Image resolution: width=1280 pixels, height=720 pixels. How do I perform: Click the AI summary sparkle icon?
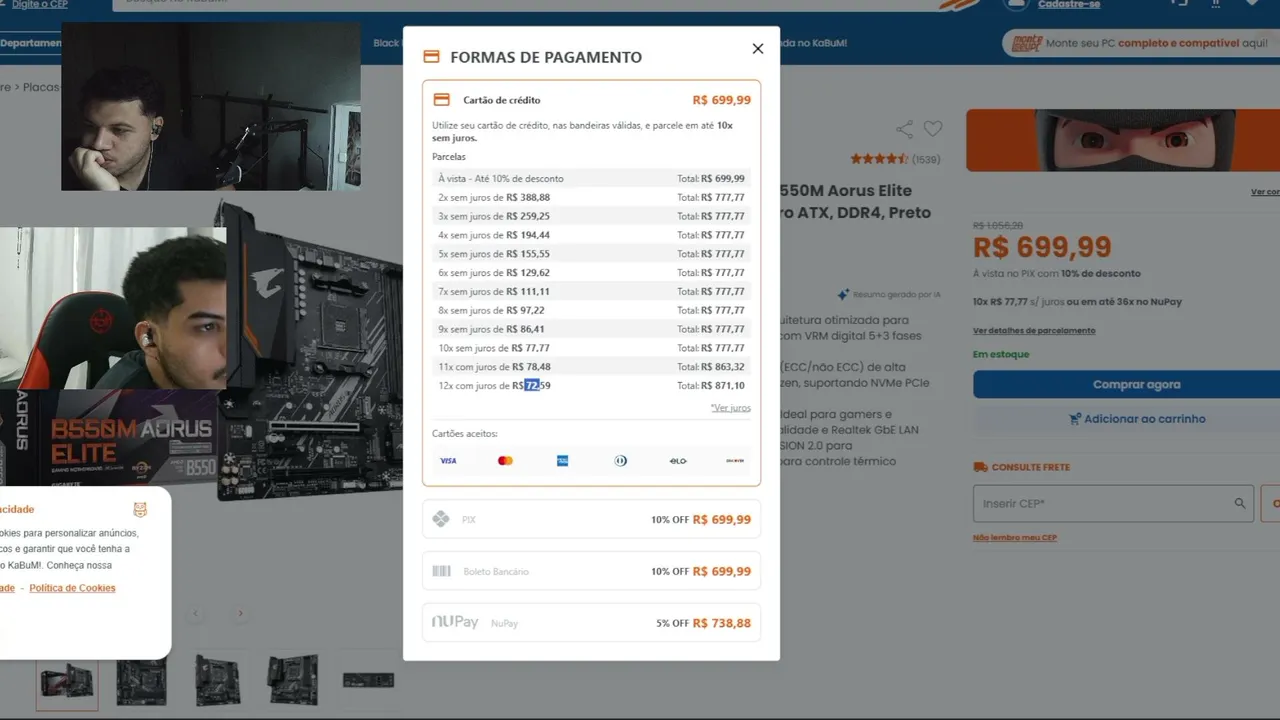pyautogui.click(x=843, y=295)
